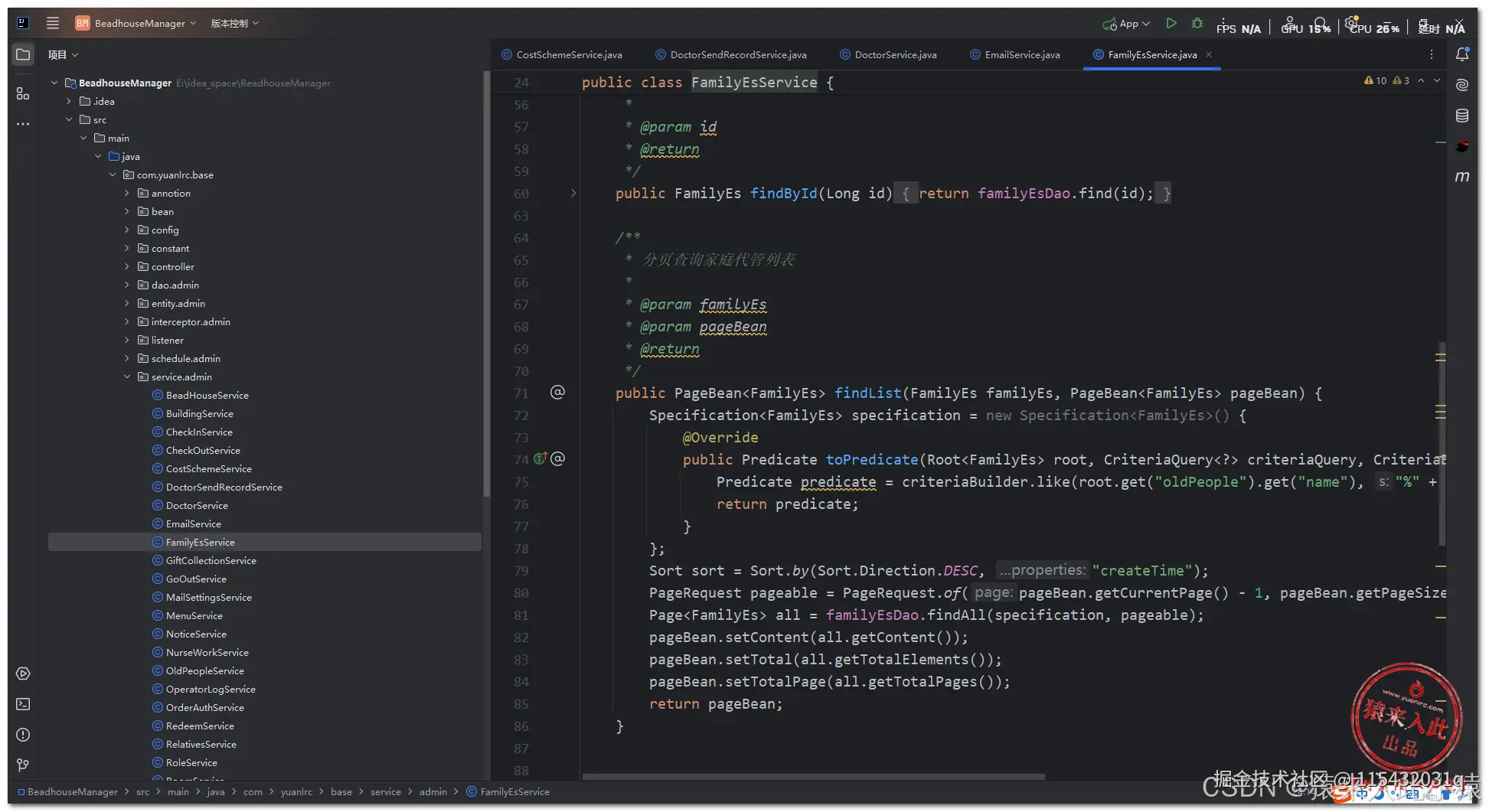This screenshot has width=1486, height=812.
Task: Open the BeadhouseManager project dropdown
Action: [x=142, y=24]
